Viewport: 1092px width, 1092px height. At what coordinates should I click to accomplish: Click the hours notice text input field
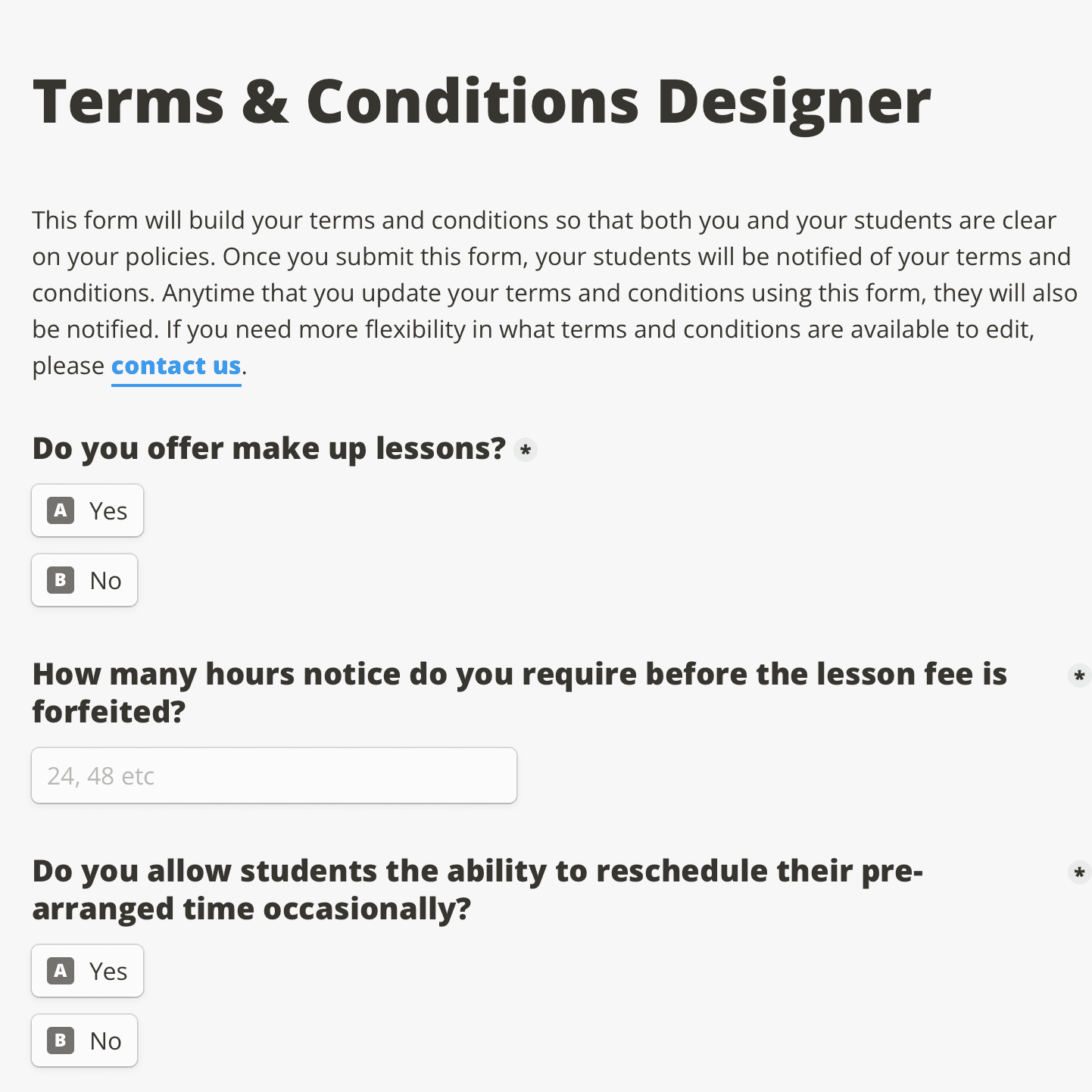(x=273, y=775)
